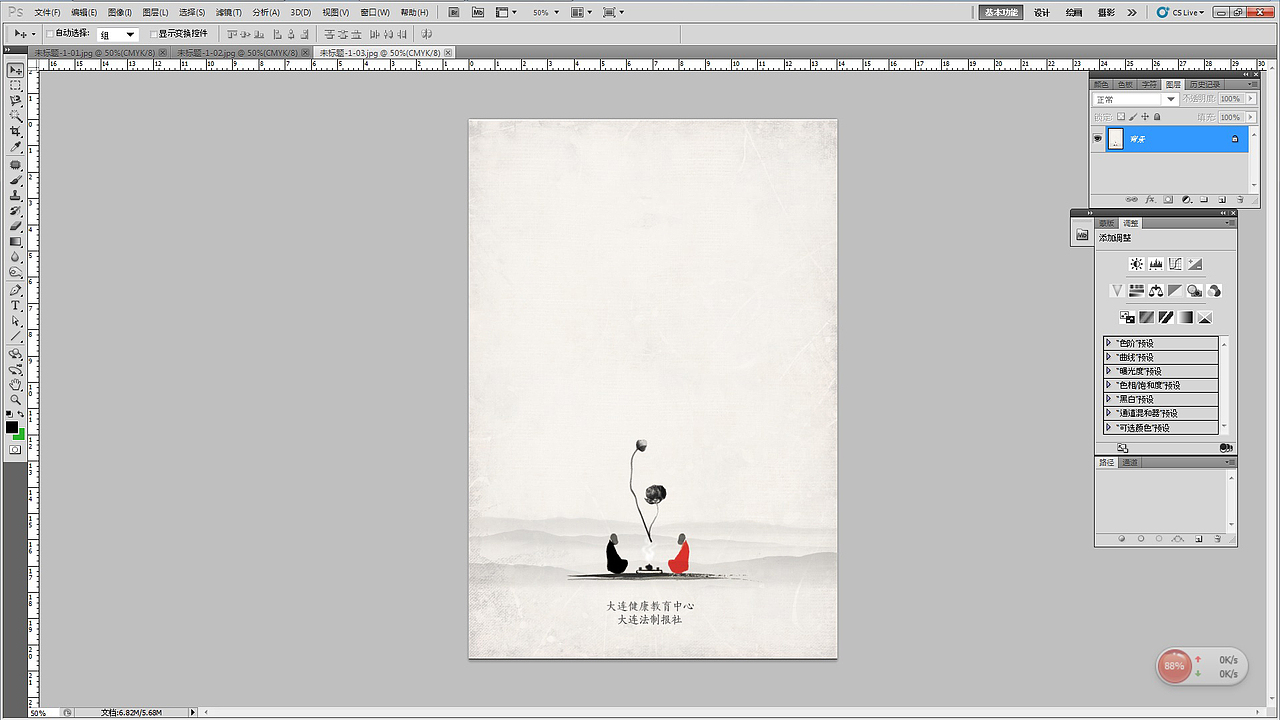Switch to the 蒙版 panel tab
Screen dimensions: 1280x720
[1107, 223]
